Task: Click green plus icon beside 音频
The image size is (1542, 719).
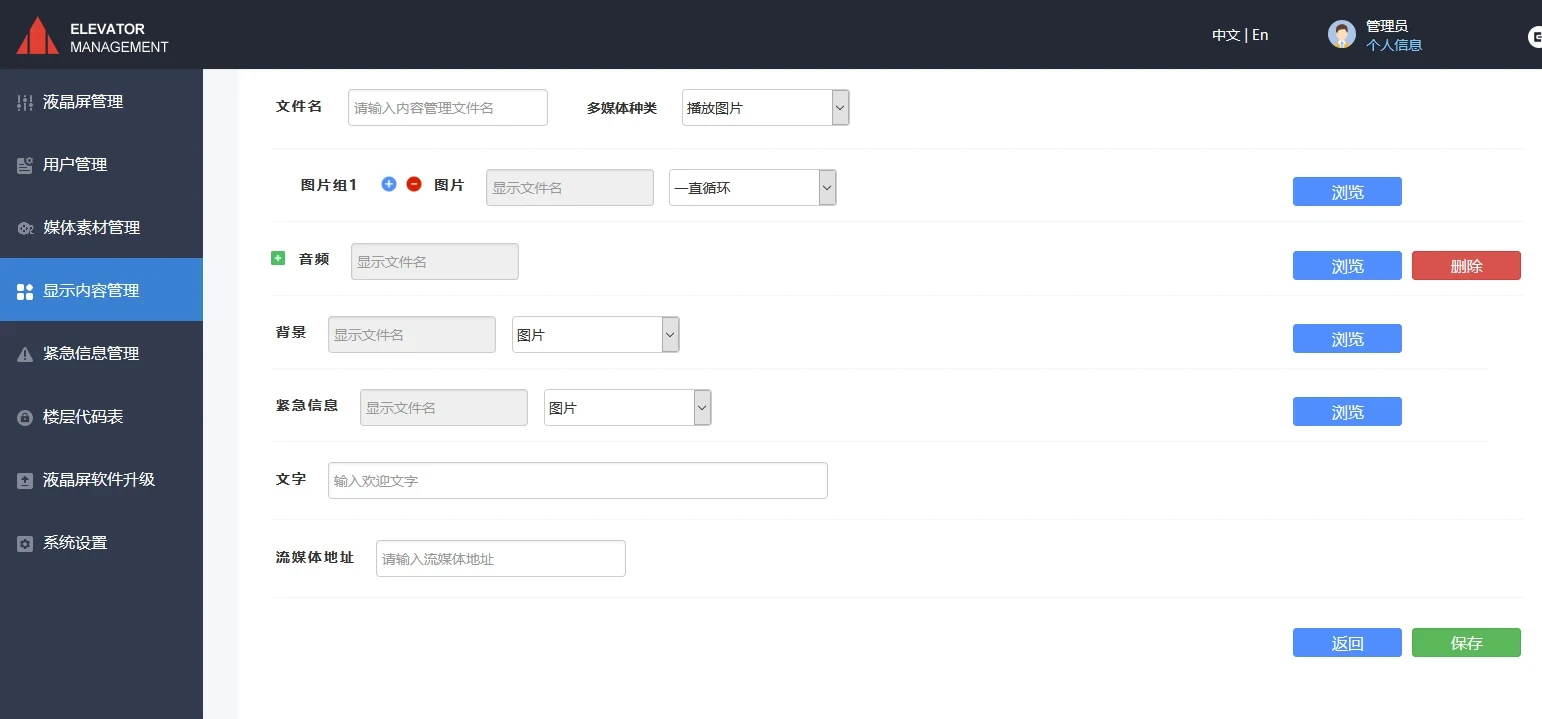Action: 278,258
